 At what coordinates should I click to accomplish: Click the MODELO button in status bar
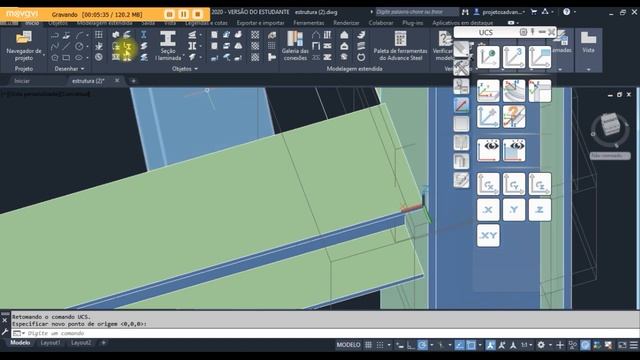348,345
